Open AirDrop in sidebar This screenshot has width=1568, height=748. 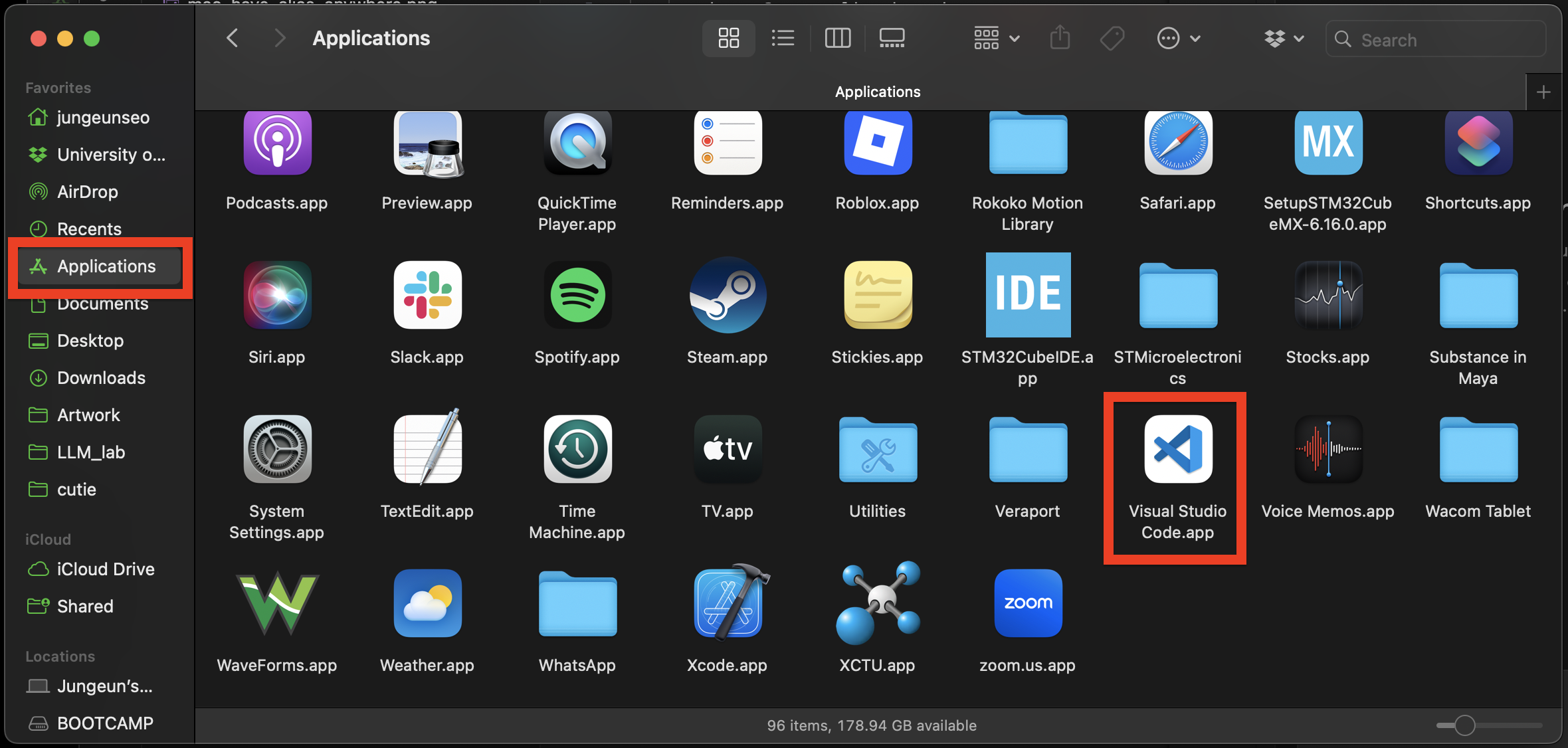tap(100, 192)
